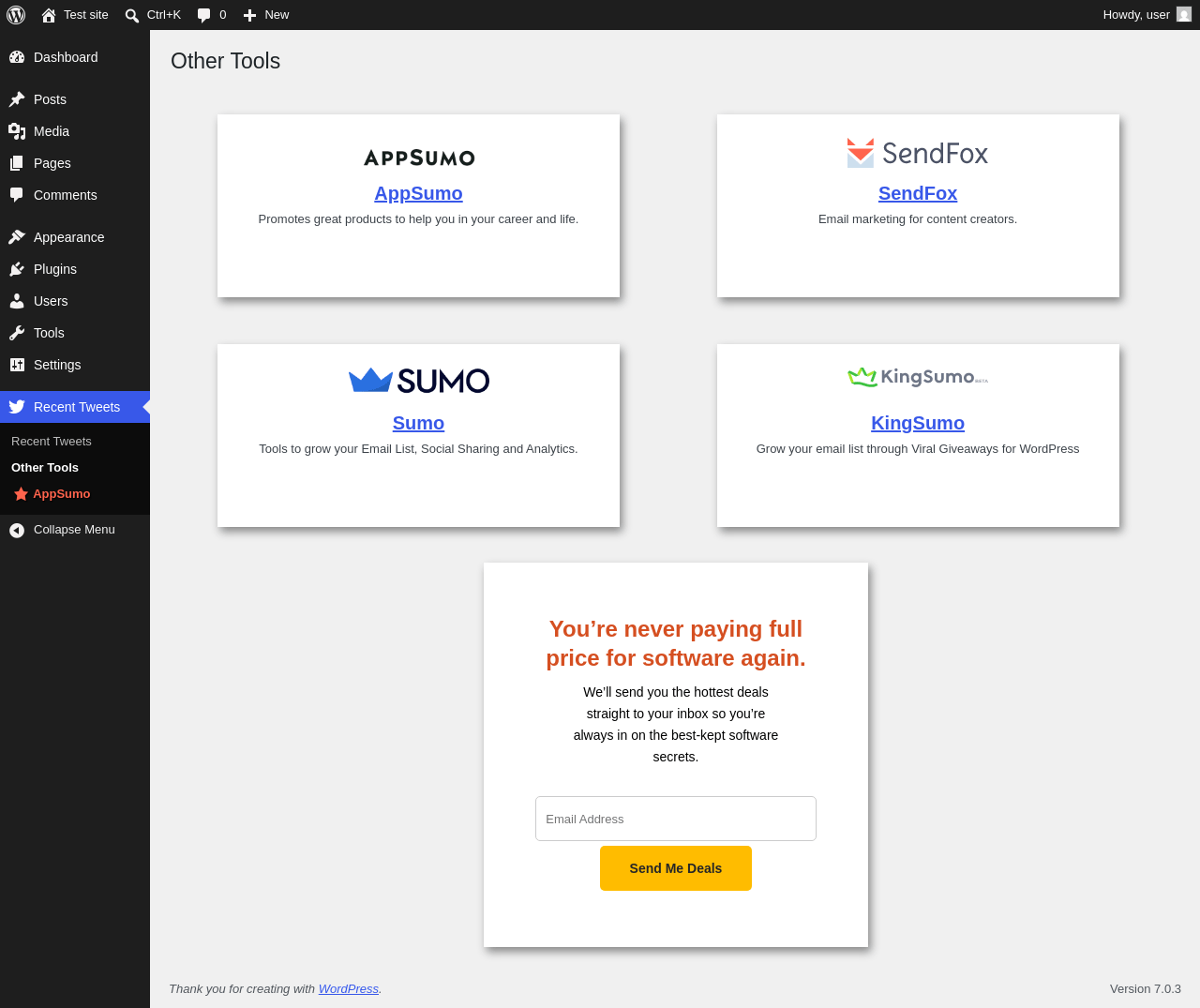
Task: Select the Other Tools submenu item
Action: click(x=45, y=468)
